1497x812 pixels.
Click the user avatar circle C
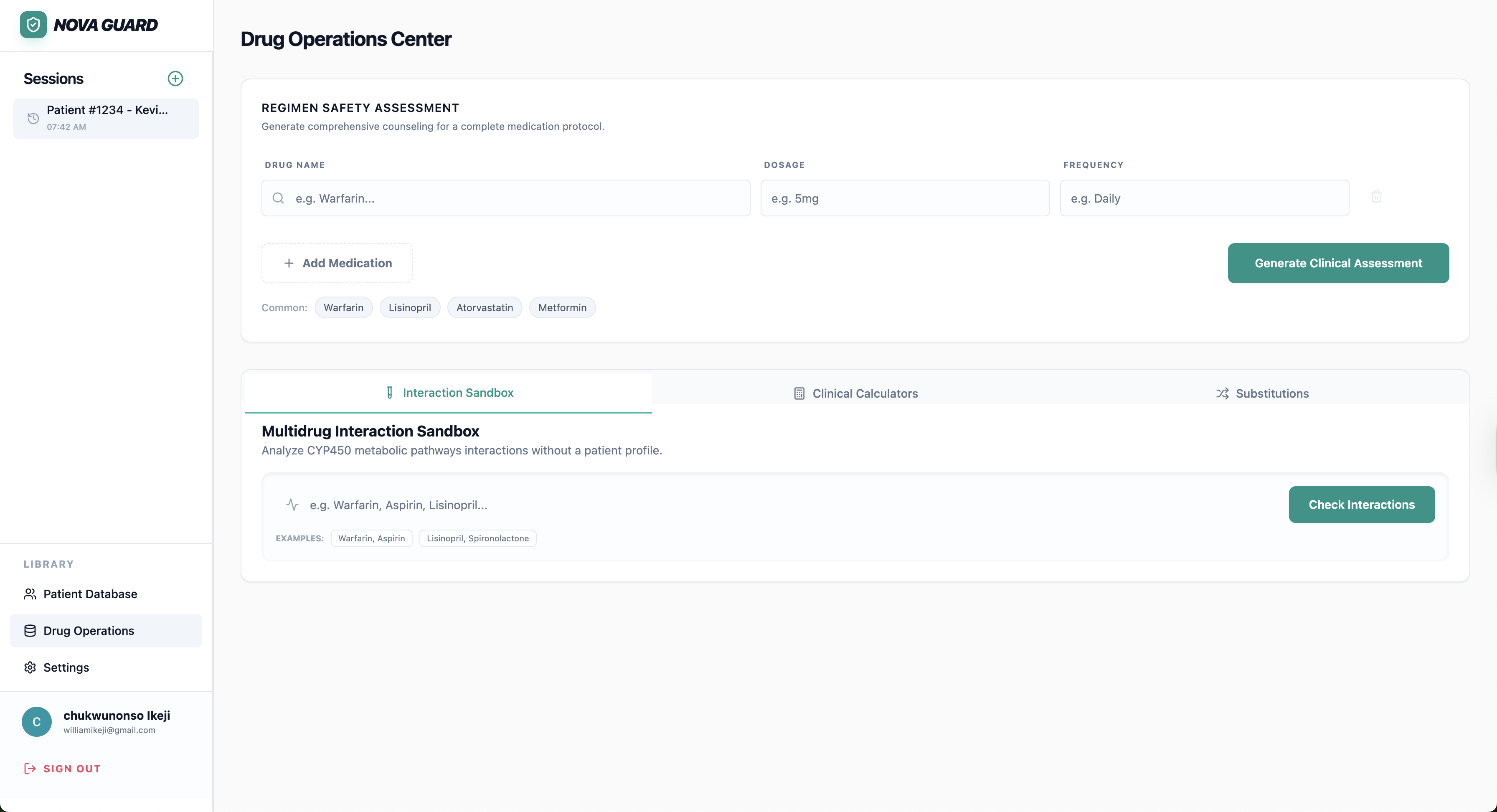click(37, 721)
